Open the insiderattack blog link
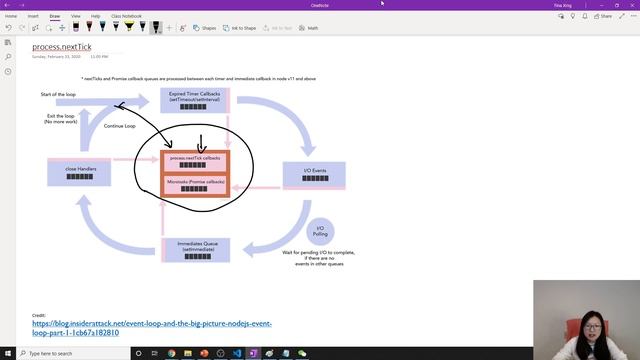This screenshot has width=640, height=360. click(152, 328)
